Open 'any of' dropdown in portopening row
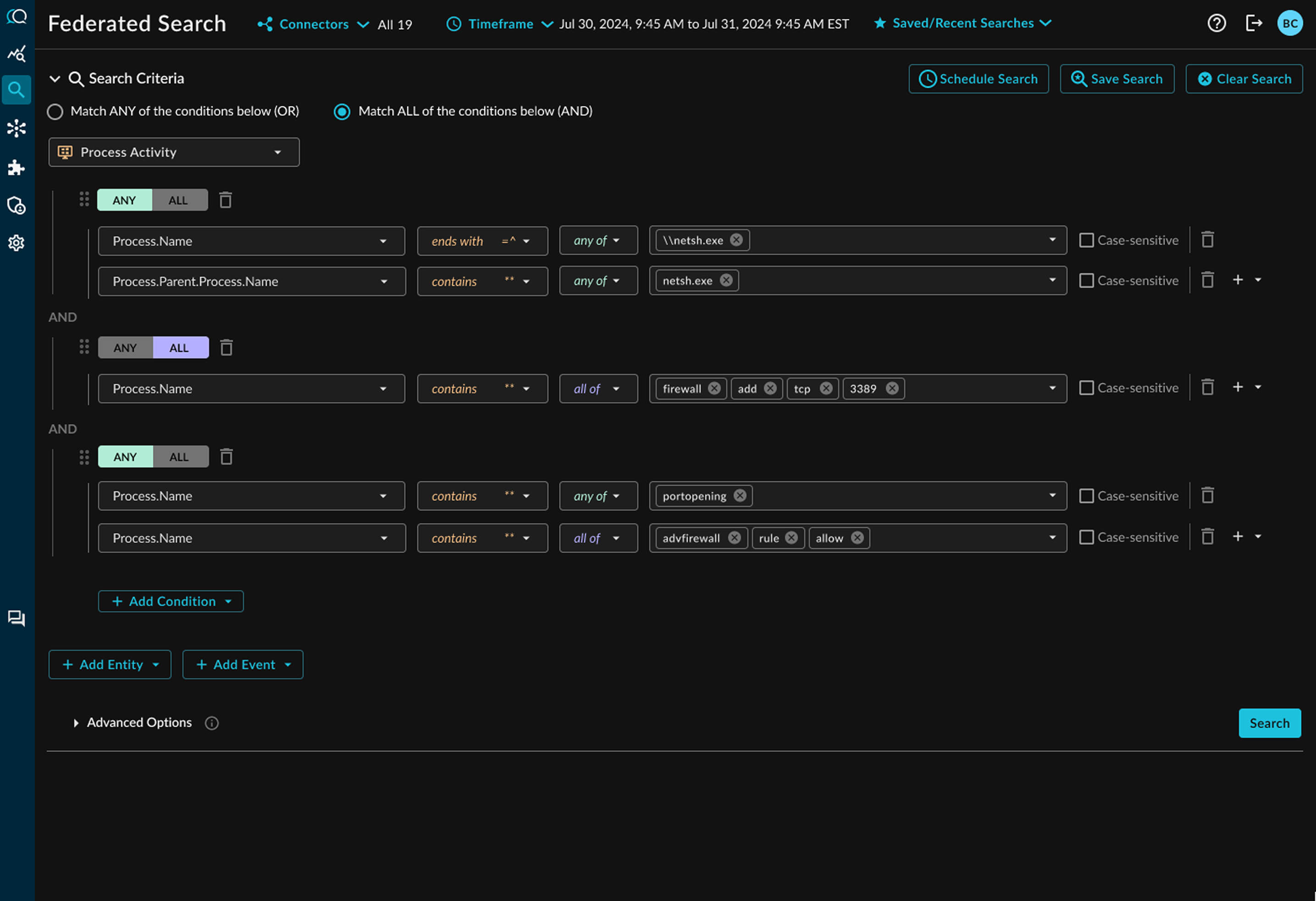1316x901 pixels. 598,496
